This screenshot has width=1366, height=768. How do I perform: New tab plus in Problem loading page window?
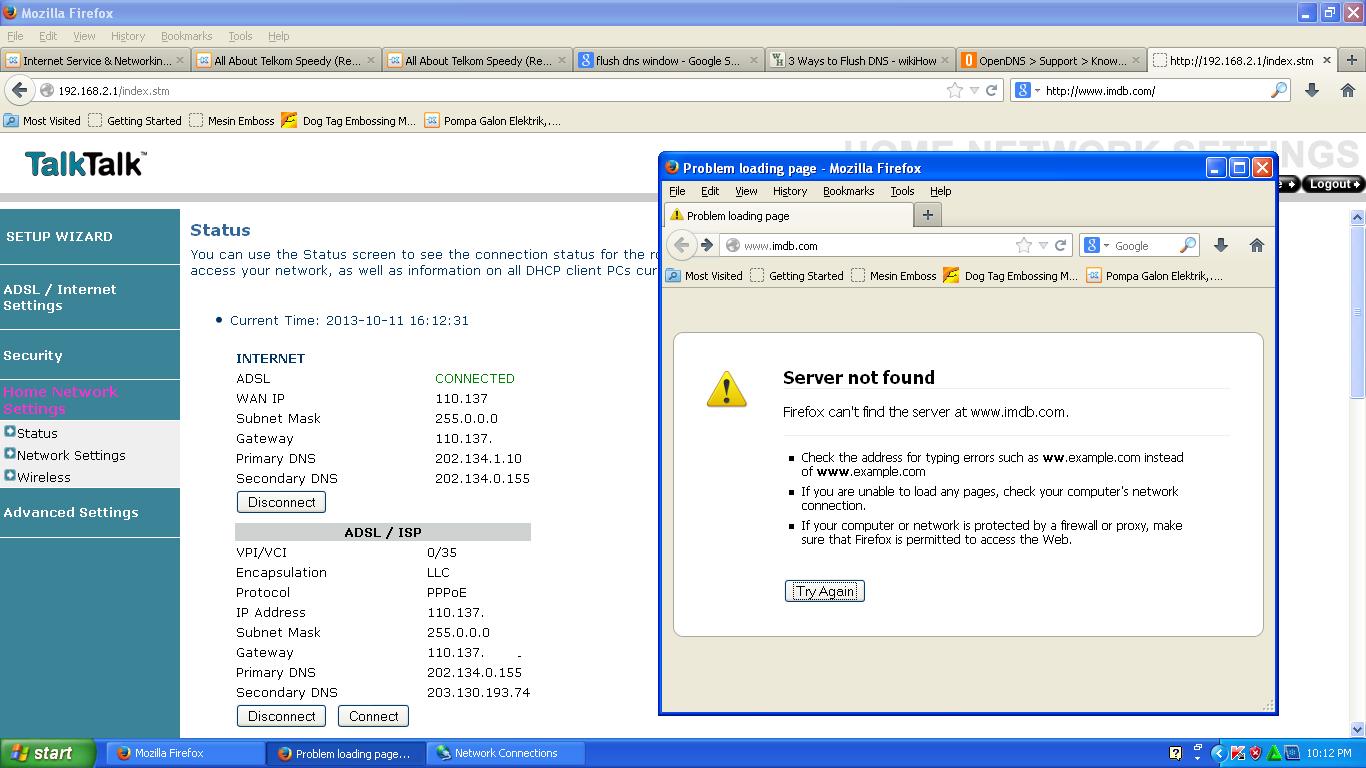[x=928, y=215]
